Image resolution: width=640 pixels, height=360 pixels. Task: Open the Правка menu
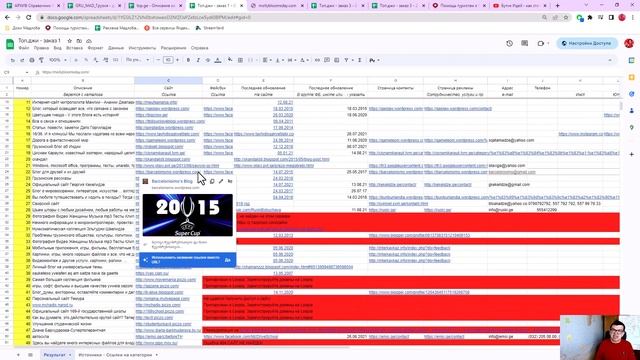(x=41, y=48)
